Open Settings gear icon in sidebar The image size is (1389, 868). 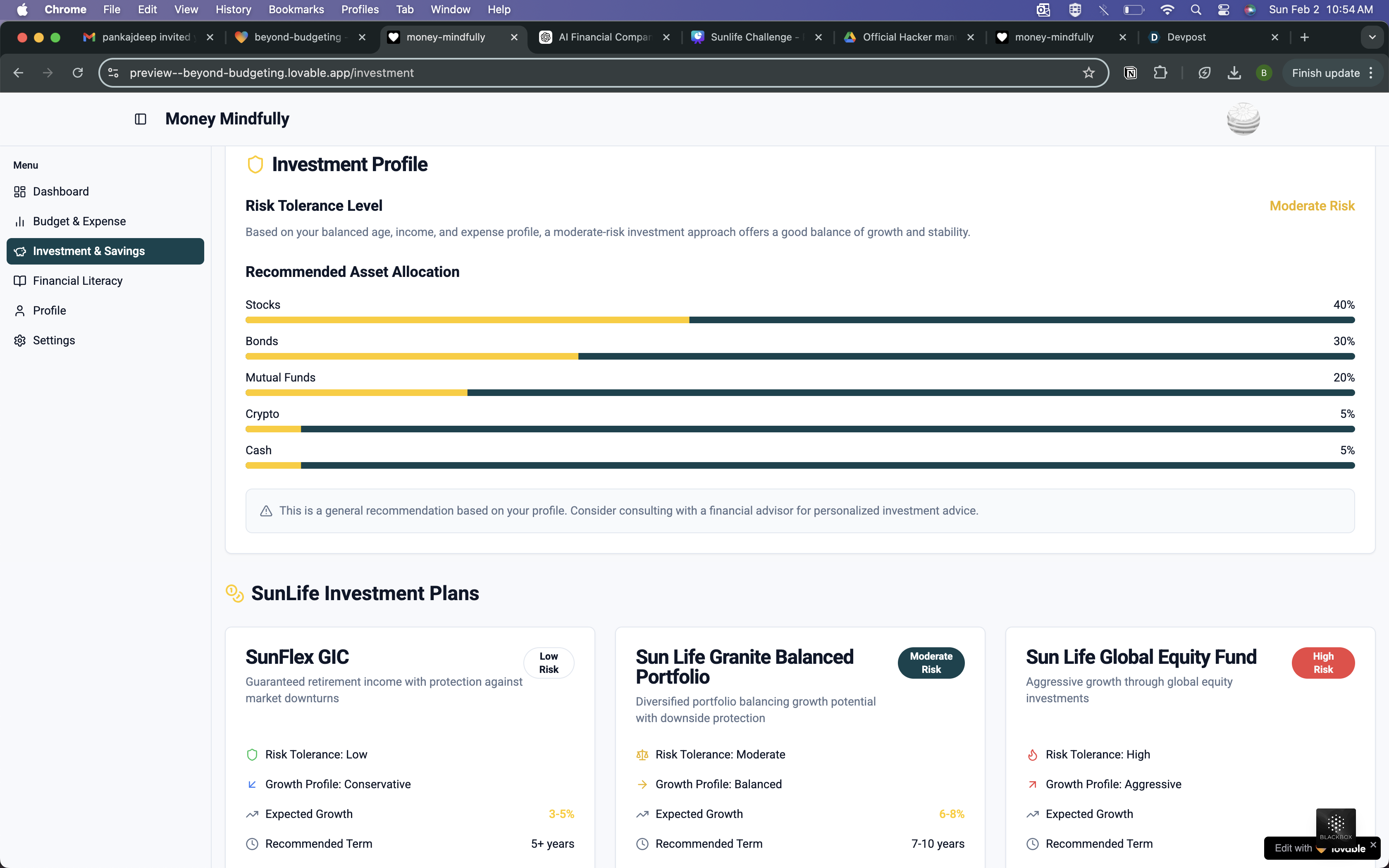20,341
